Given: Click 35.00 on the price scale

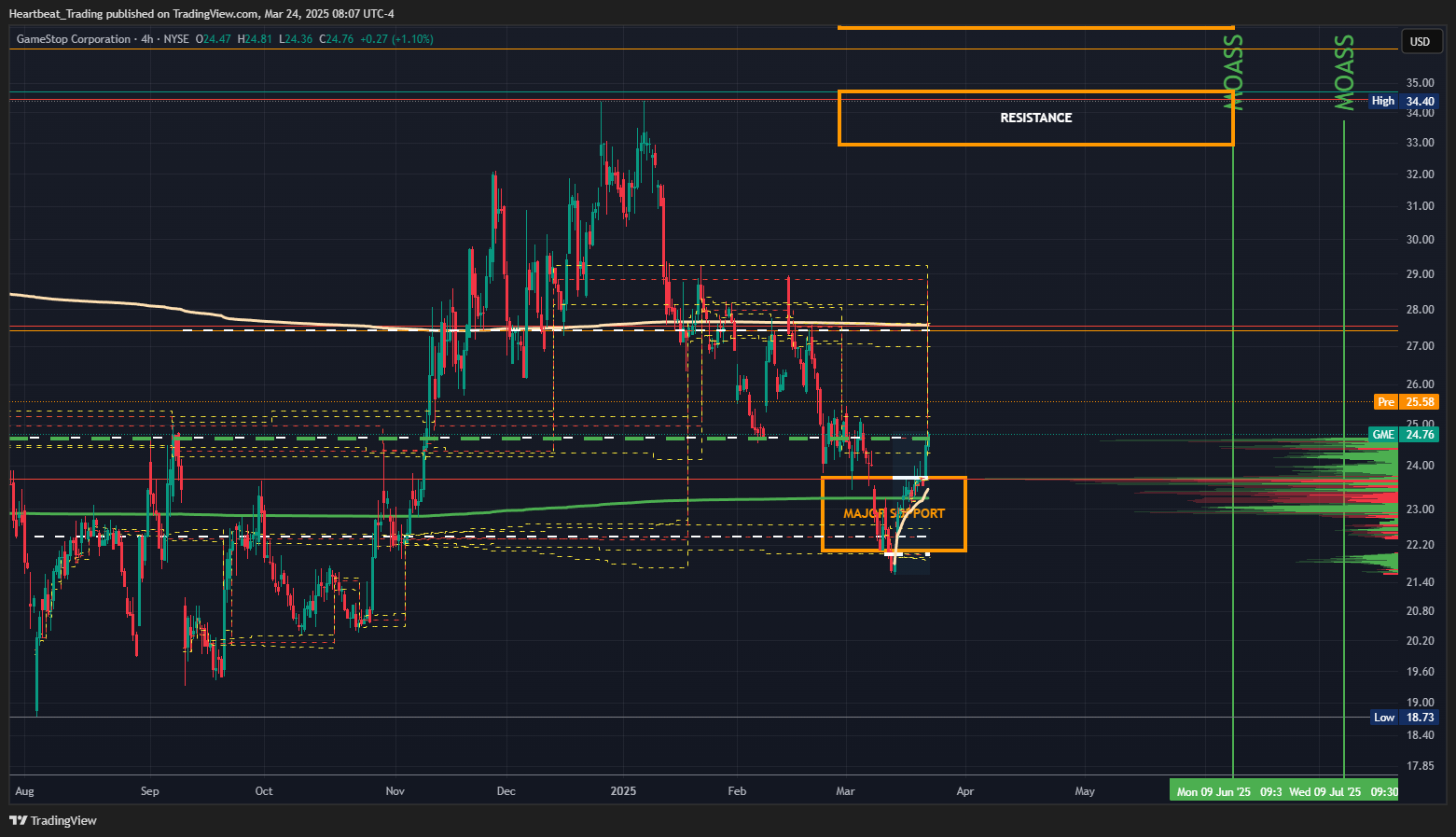Looking at the screenshot, I should click(1421, 83).
